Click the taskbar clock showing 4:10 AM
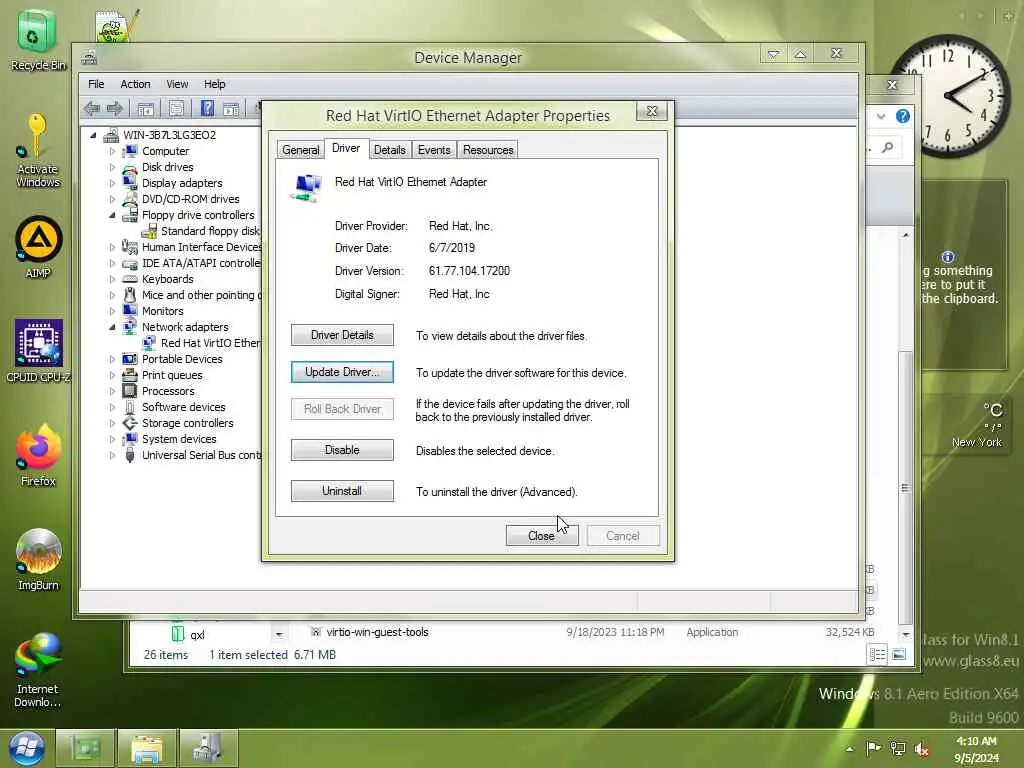 (x=976, y=749)
